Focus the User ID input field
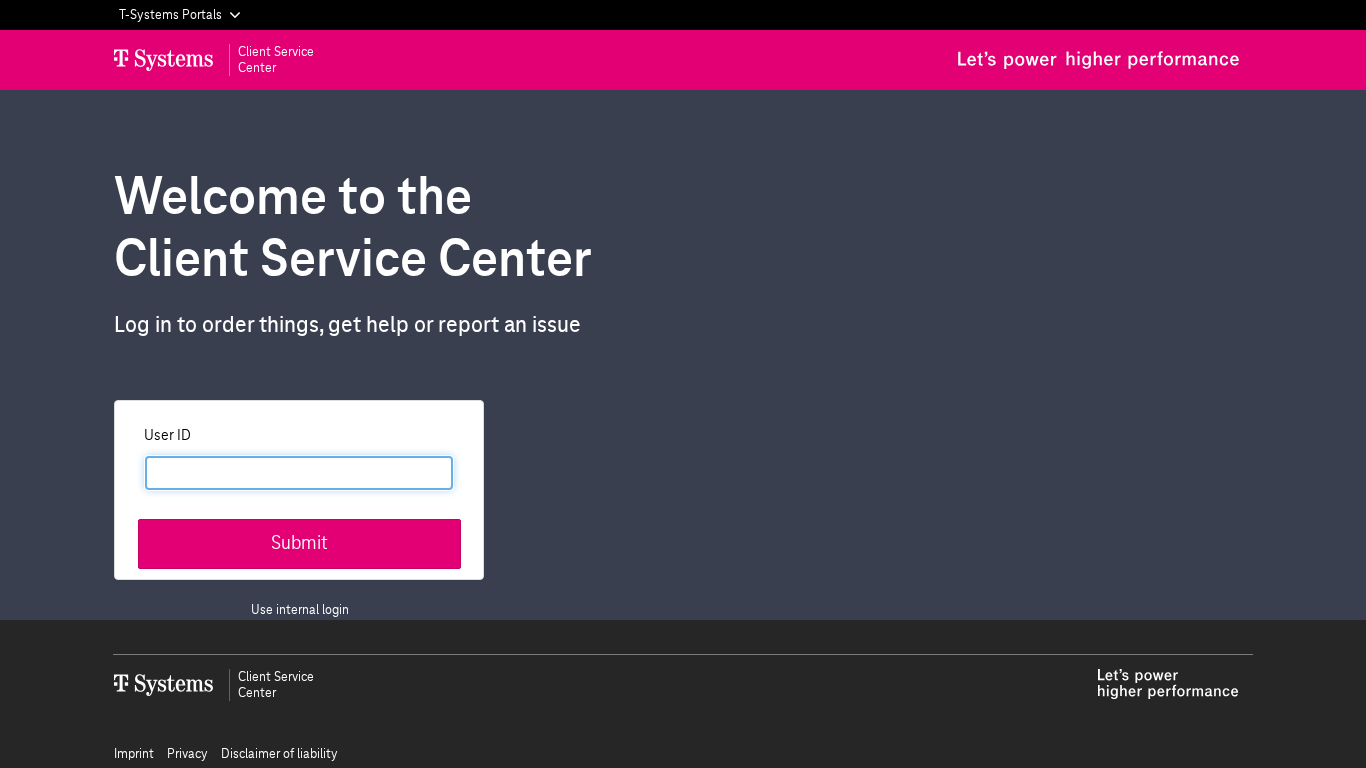The height and width of the screenshot is (768, 1366). (x=299, y=473)
